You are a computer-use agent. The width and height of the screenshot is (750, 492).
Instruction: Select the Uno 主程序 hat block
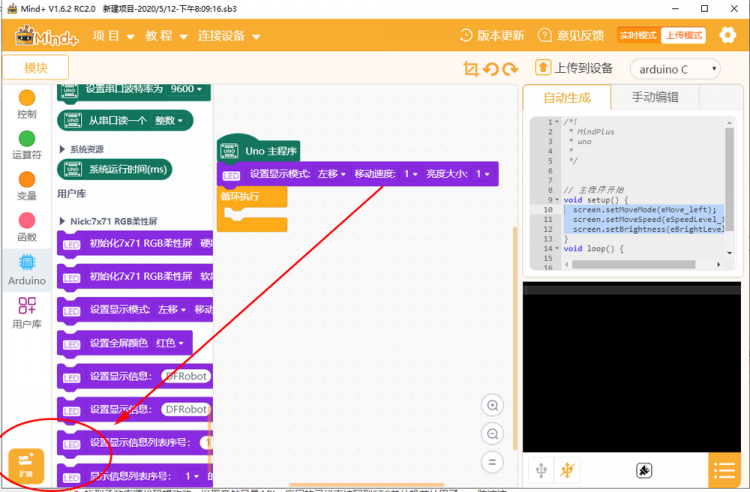coord(259,151)
